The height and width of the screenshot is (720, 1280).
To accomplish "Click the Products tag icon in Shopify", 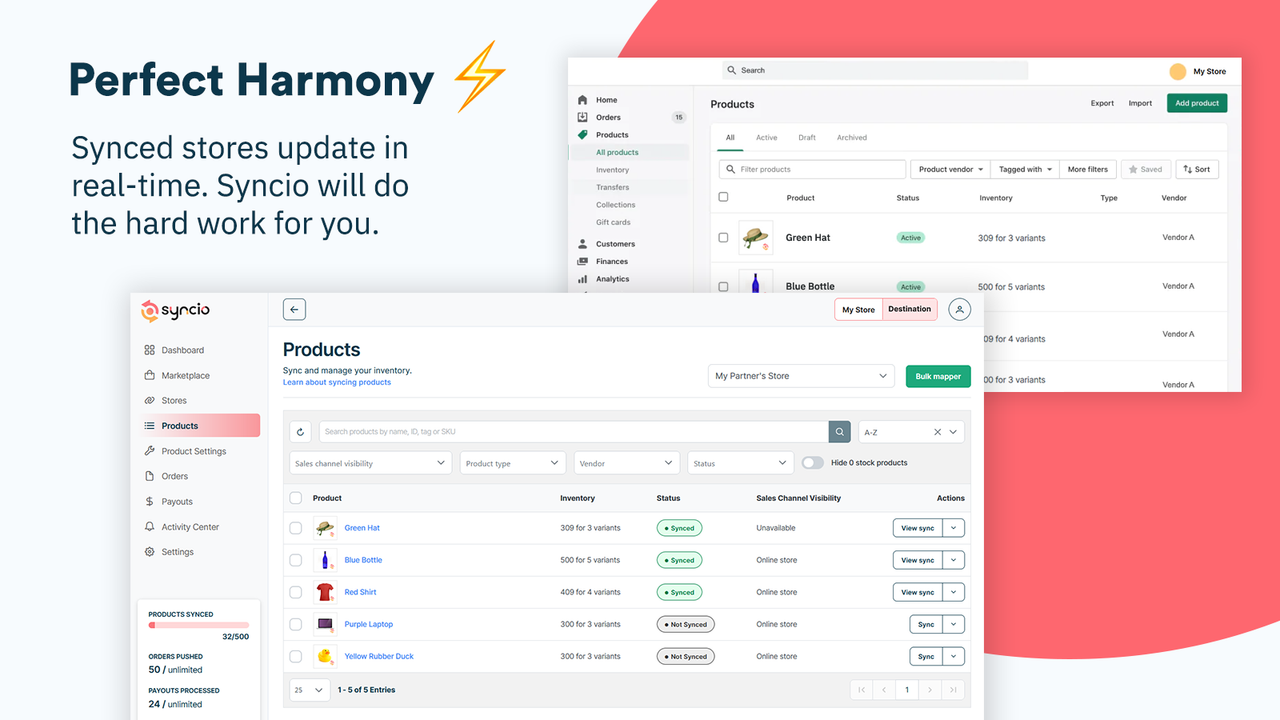I will tap(583, 135).
